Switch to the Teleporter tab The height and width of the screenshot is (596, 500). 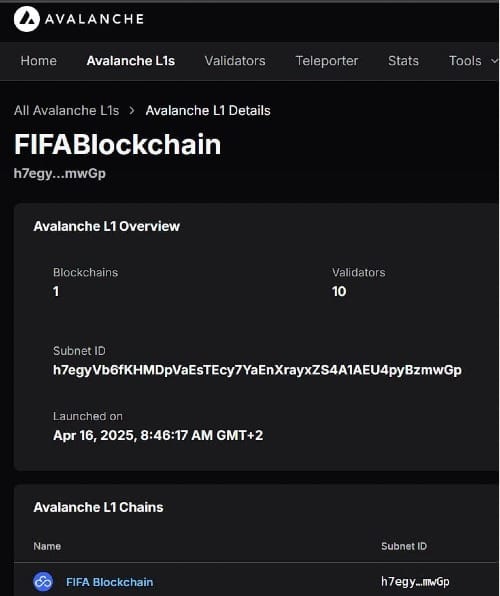pyautogui.click(x=327, y=61)
